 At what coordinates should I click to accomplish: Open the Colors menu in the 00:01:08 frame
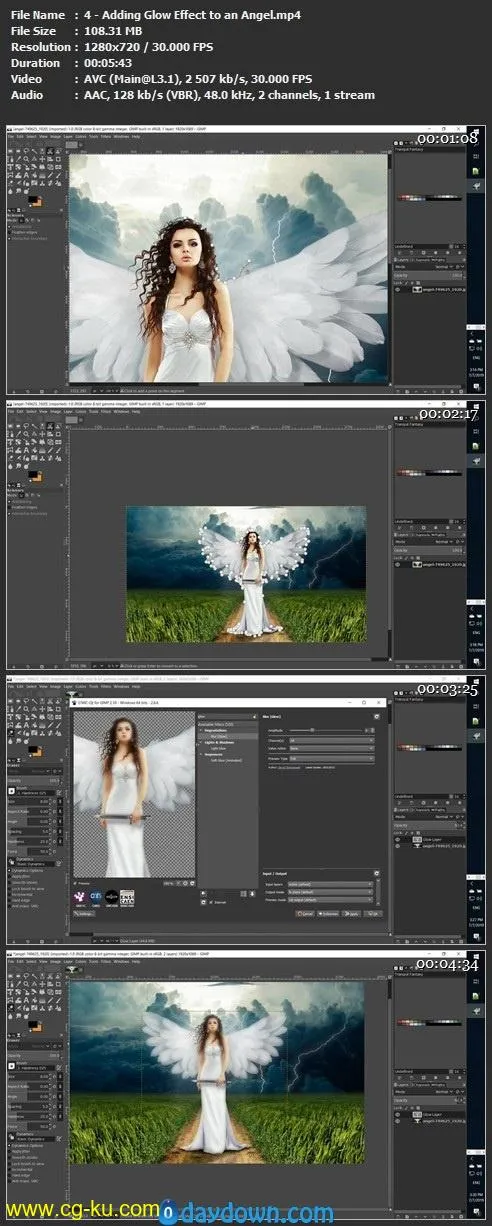pyautogui.click(x=81, y=134)
